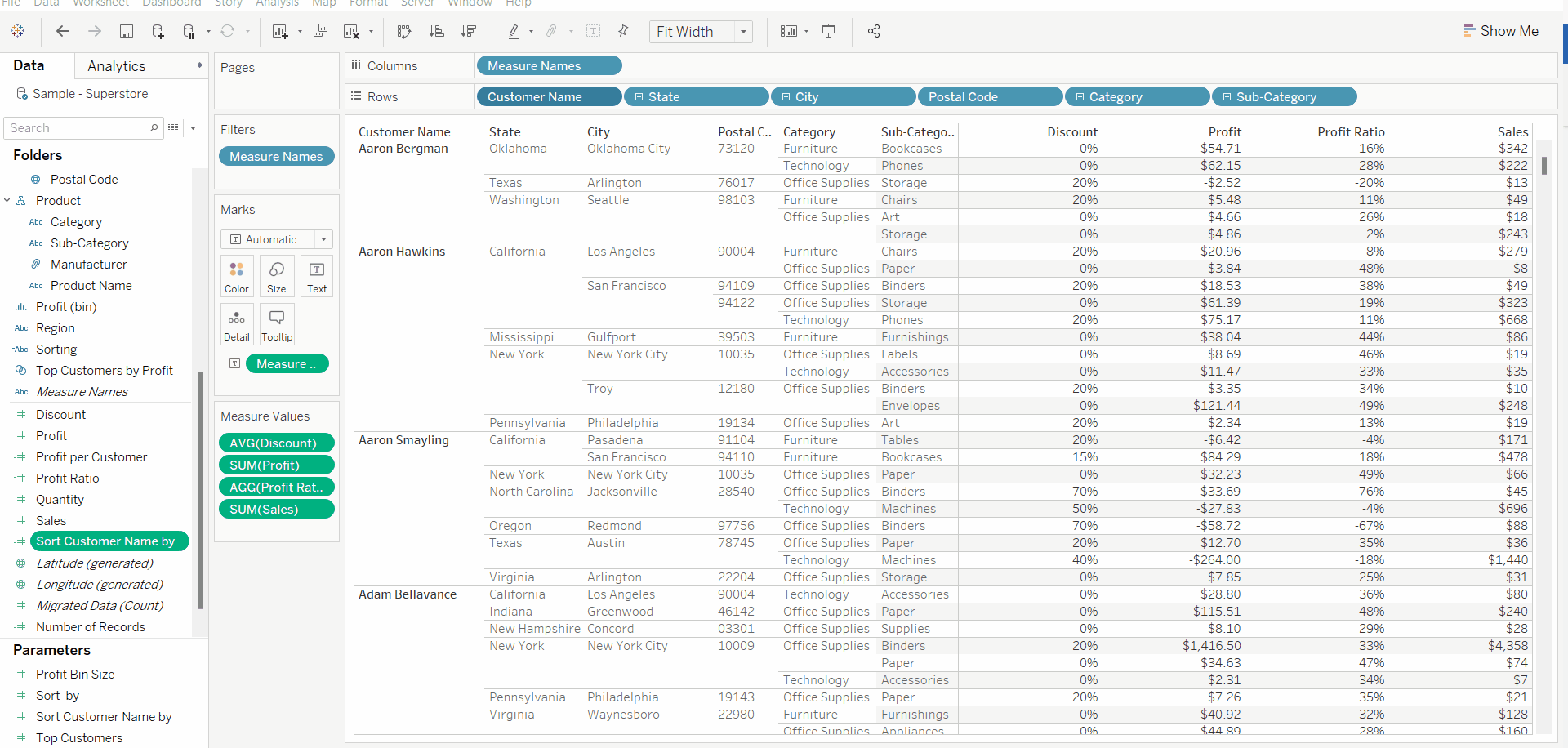Open the Data pane view options arrow
Viewport: 1568px width, 748px height.
194,128
